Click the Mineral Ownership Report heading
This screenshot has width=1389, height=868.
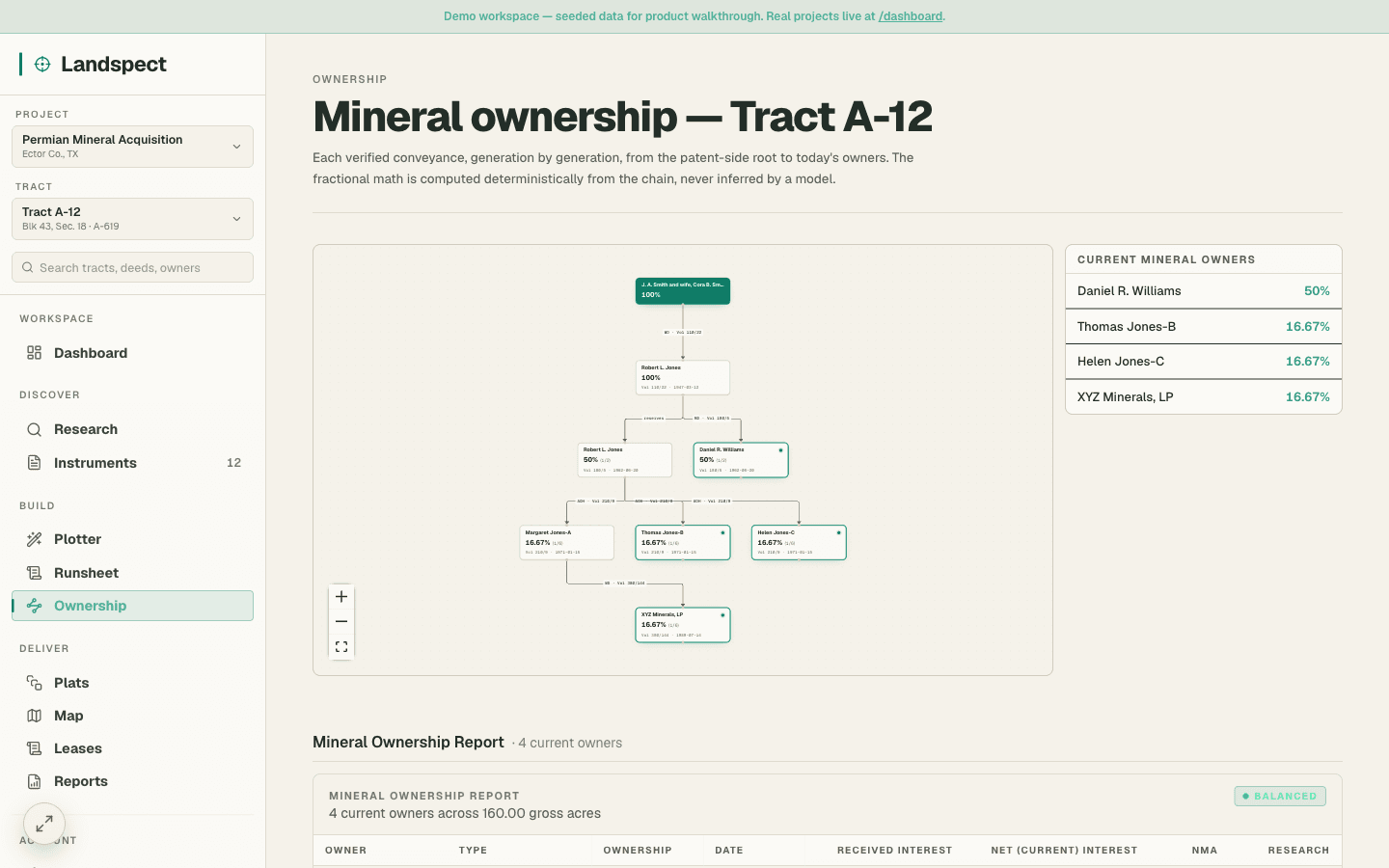[408, 742]
